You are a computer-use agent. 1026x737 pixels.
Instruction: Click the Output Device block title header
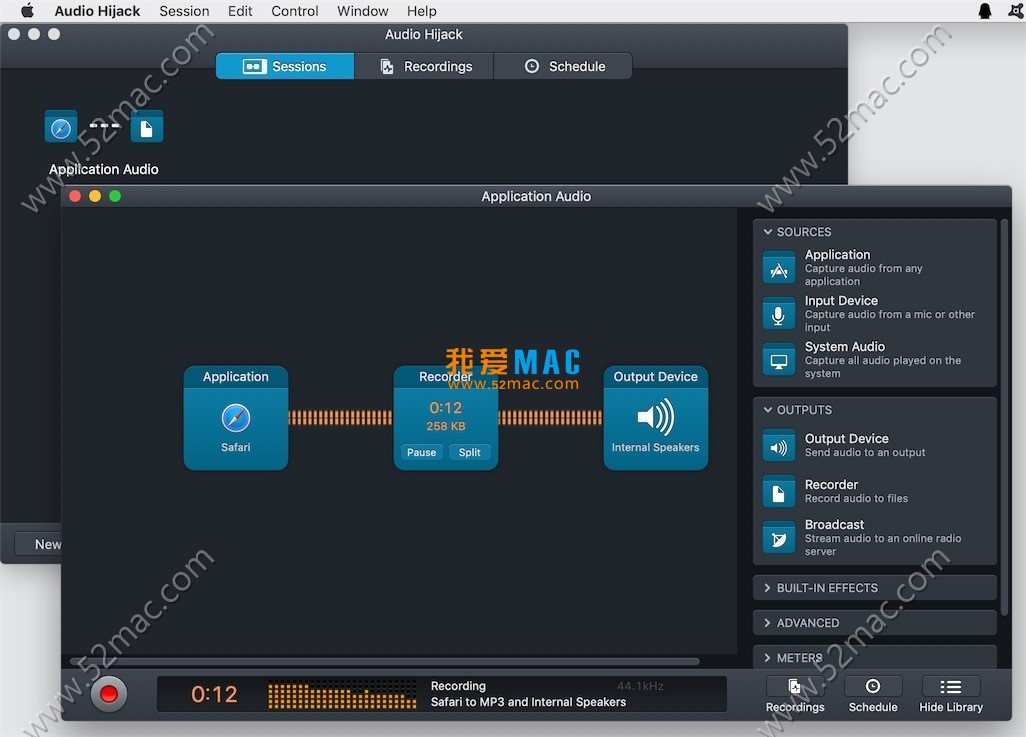tap(655, 377)
